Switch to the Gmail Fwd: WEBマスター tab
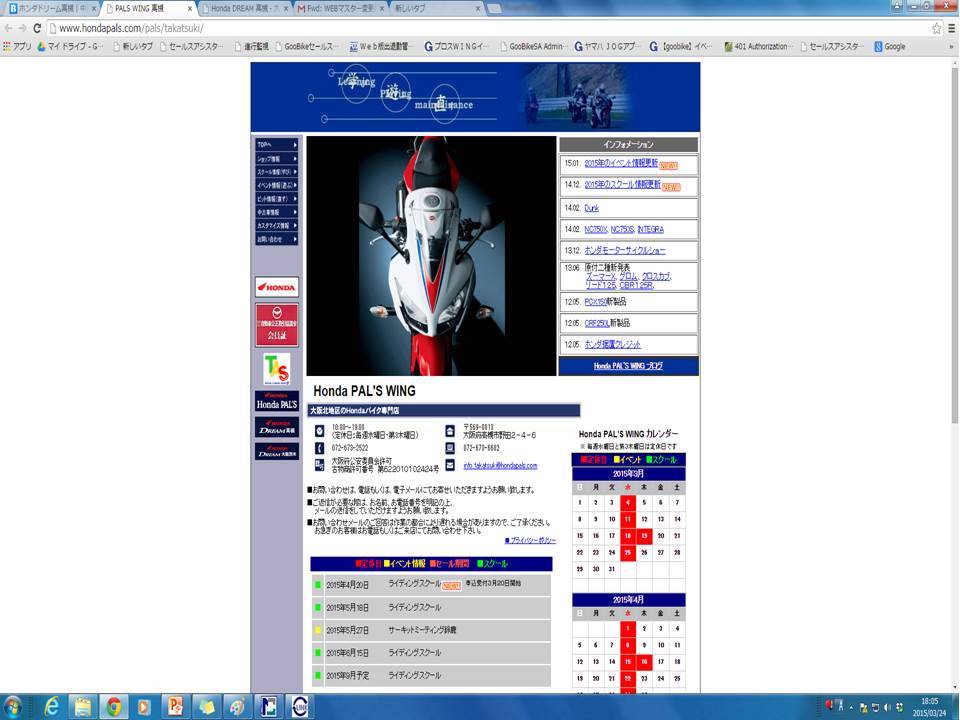The image size is (960, 720). click(340, 9)
